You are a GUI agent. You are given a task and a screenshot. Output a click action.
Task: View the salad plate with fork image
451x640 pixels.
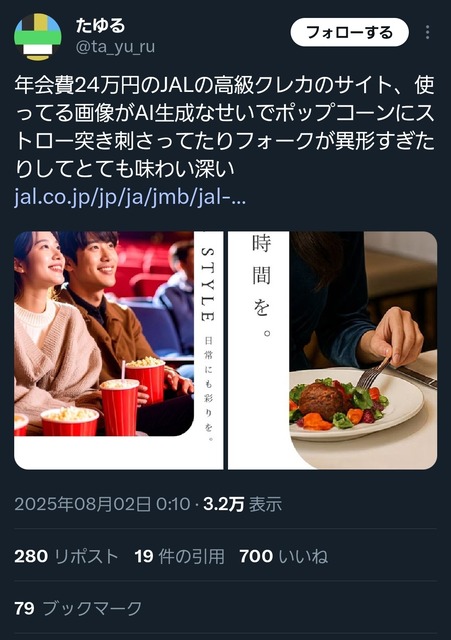[332, 350]
